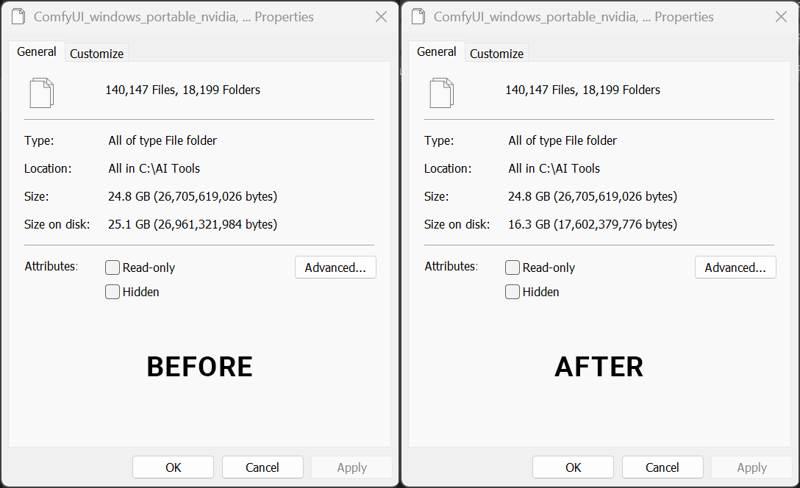Click OK in the AFTER dialog

(573, 467)
